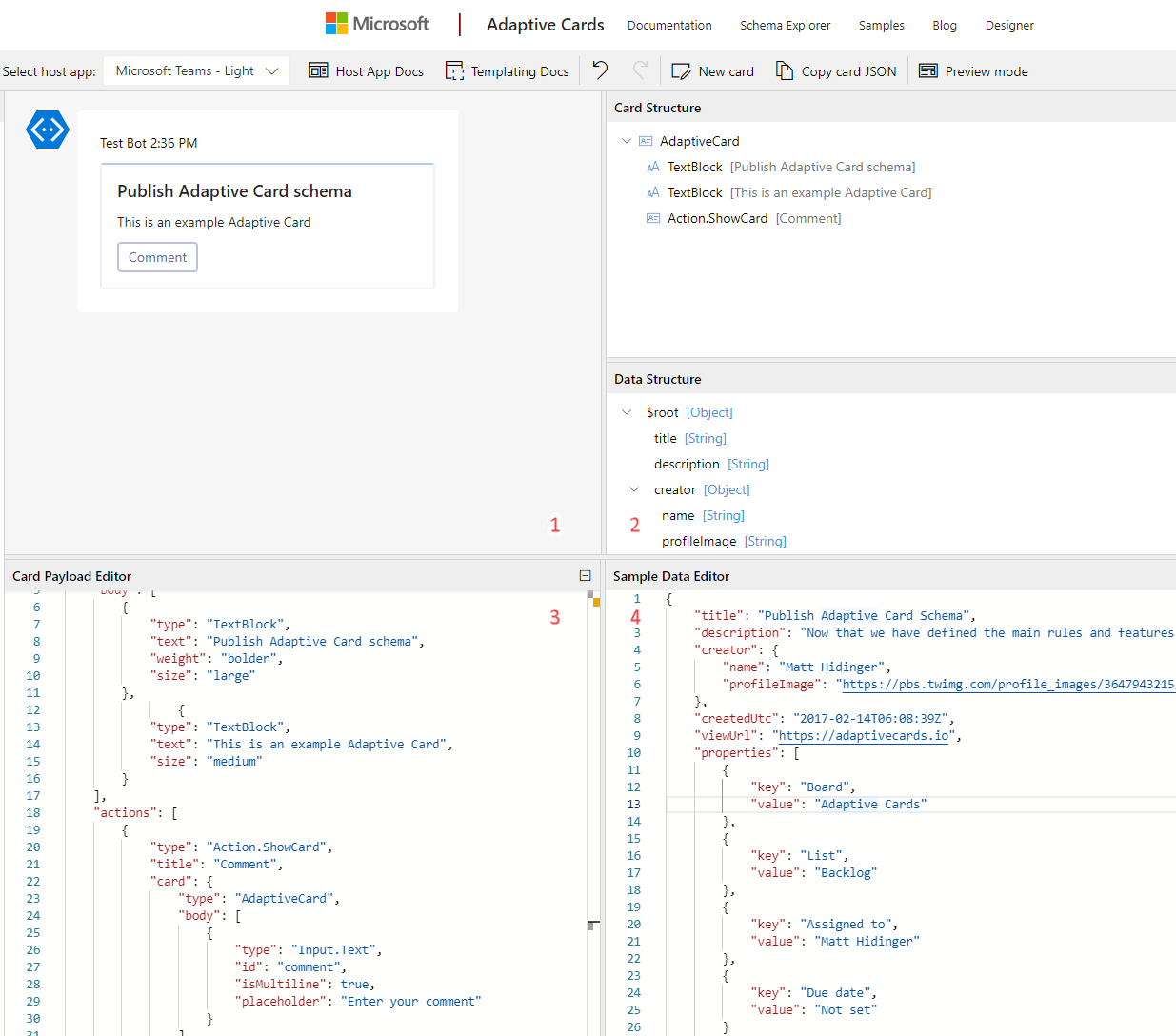
Task: Click the New card label
Action: point(727,71)
